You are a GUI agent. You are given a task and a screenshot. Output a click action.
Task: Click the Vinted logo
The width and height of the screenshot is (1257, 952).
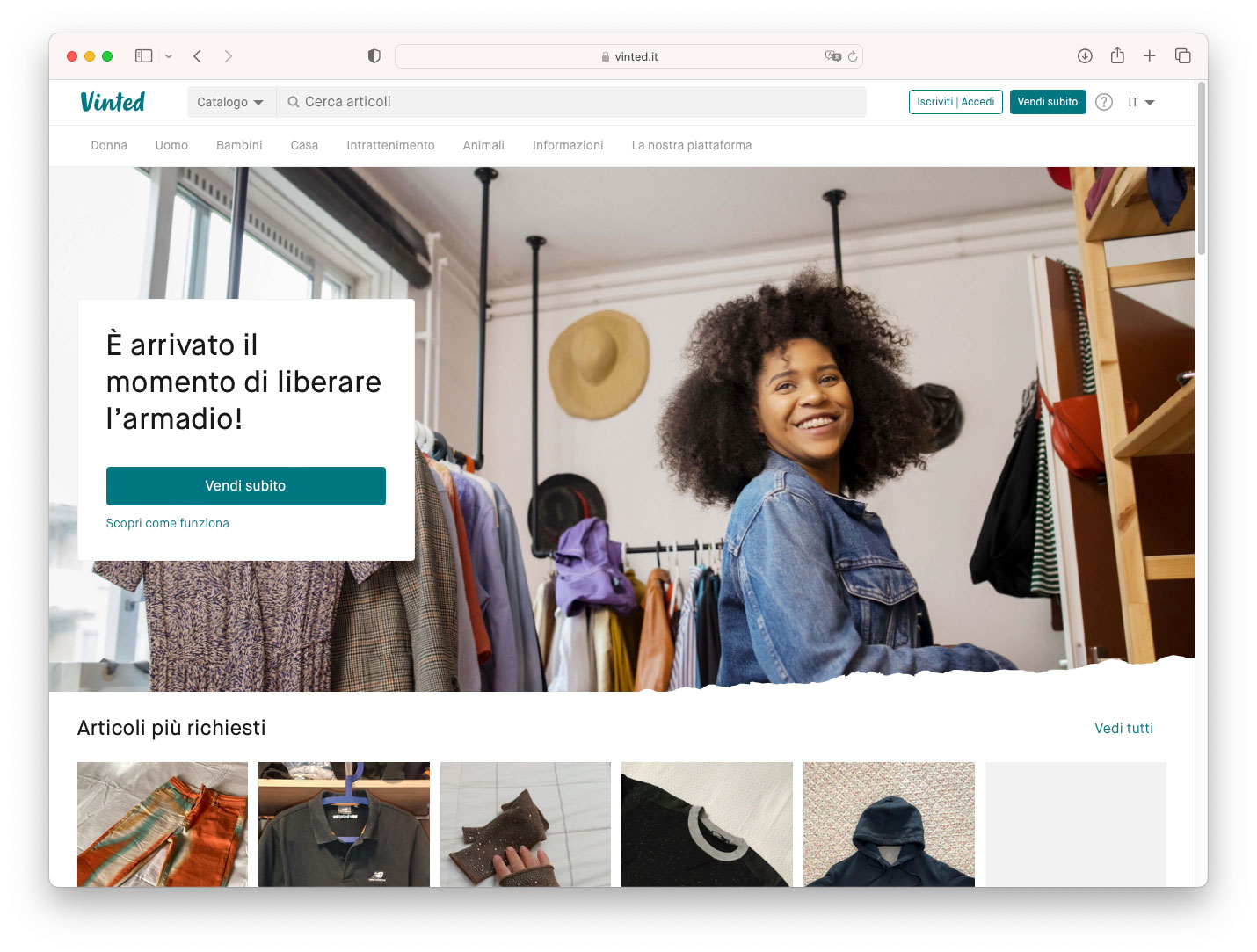click(113, 102)
